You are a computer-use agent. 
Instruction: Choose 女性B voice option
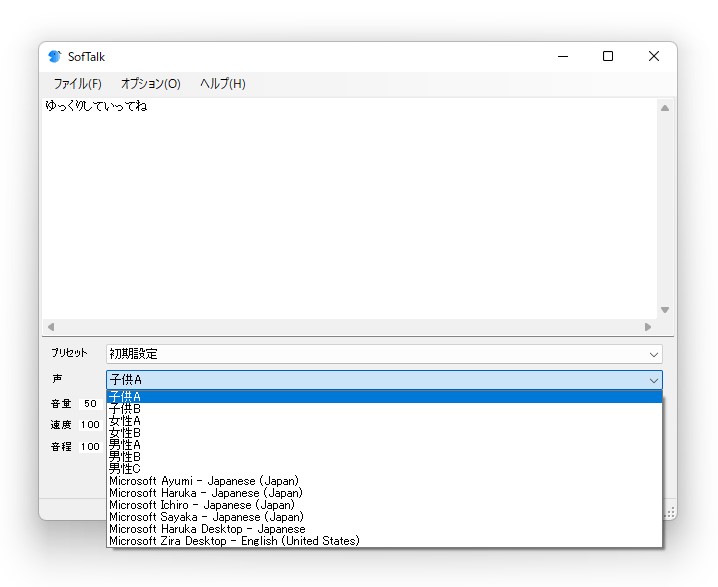384,433
